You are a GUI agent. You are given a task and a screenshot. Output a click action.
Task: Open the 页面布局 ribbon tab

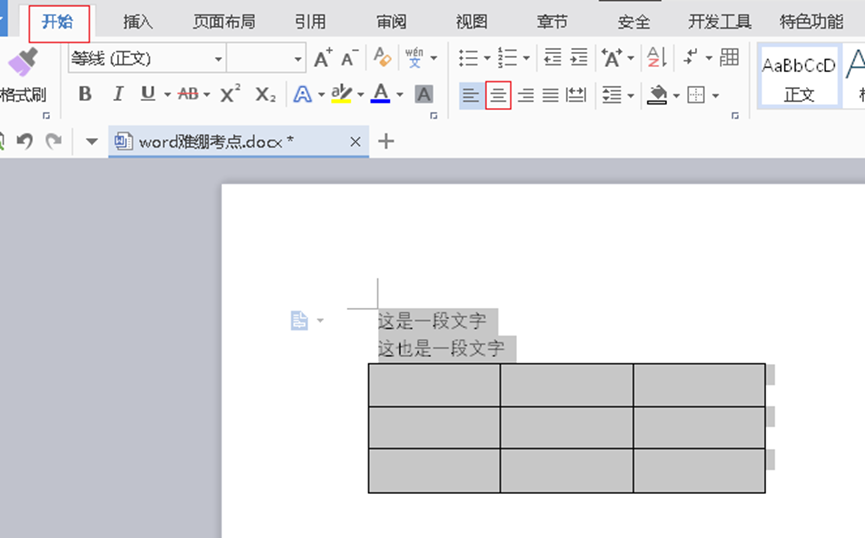click(x=223, y=21)
